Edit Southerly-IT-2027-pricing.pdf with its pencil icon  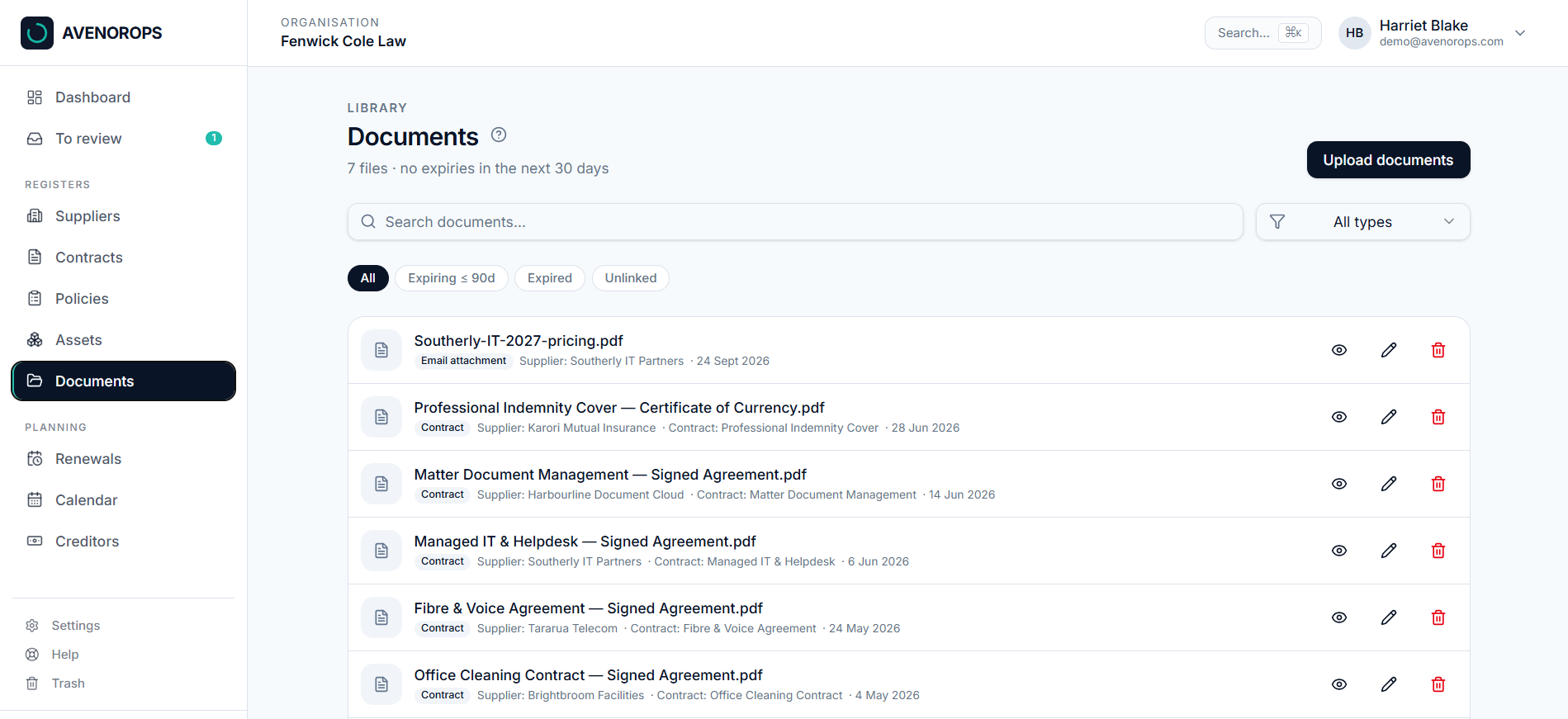1389,350
